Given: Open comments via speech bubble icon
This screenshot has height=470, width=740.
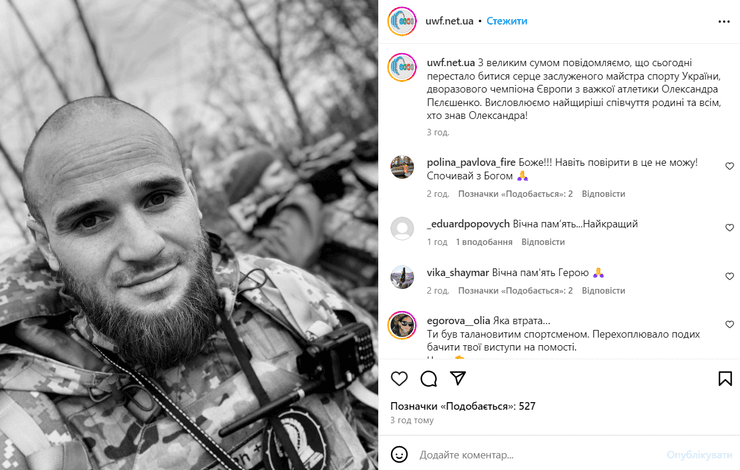Looking at the screenshot, I should pos(429,378).
